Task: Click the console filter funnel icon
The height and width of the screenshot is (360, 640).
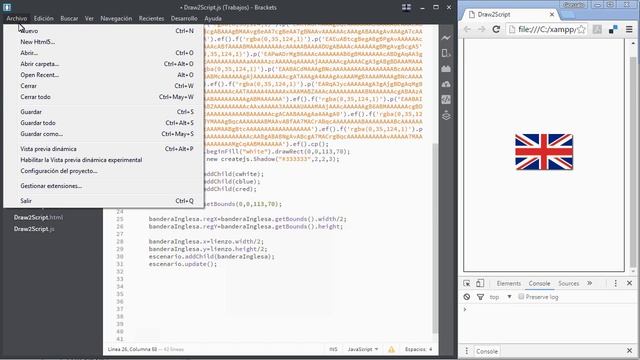Action: tap(480, 297)
